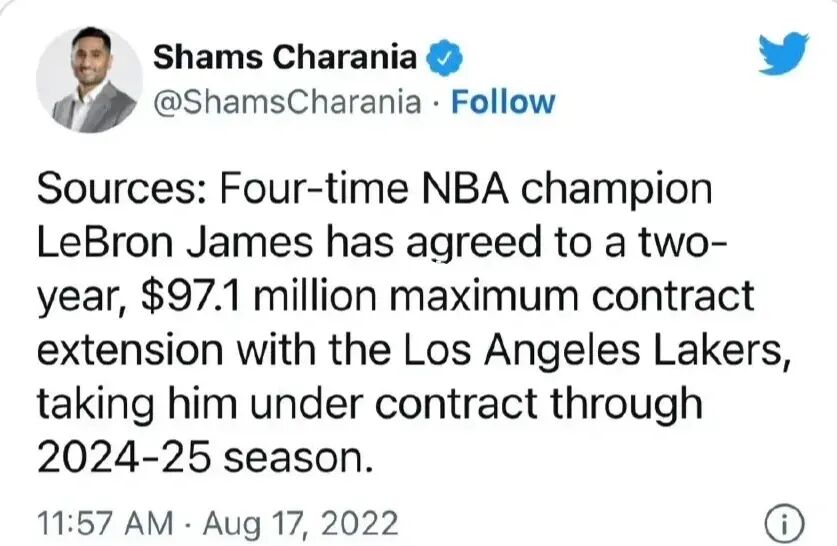Follow Shams Charania via the Follow link
This screenshot has width=837, height=546.
click(503, 102)
